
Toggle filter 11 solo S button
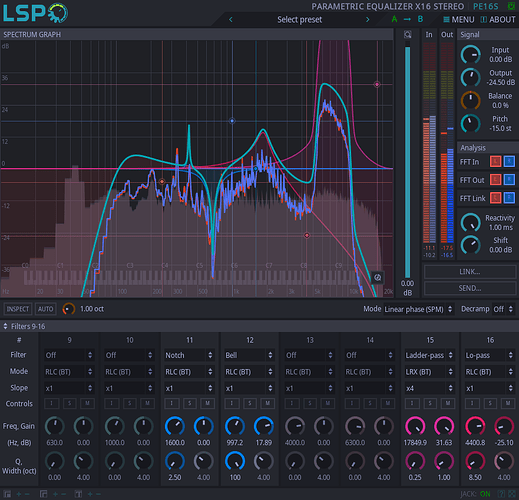click(190, 403)
